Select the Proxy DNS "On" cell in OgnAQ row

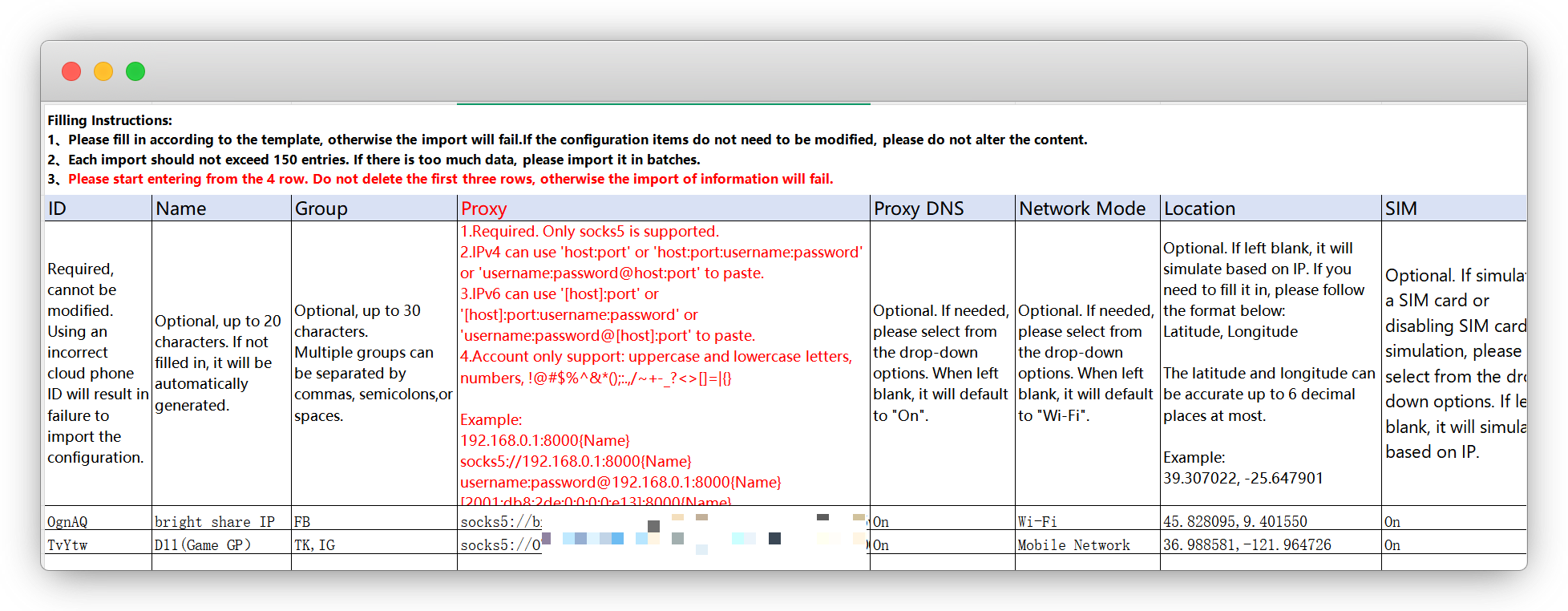[x=943, y=518]
